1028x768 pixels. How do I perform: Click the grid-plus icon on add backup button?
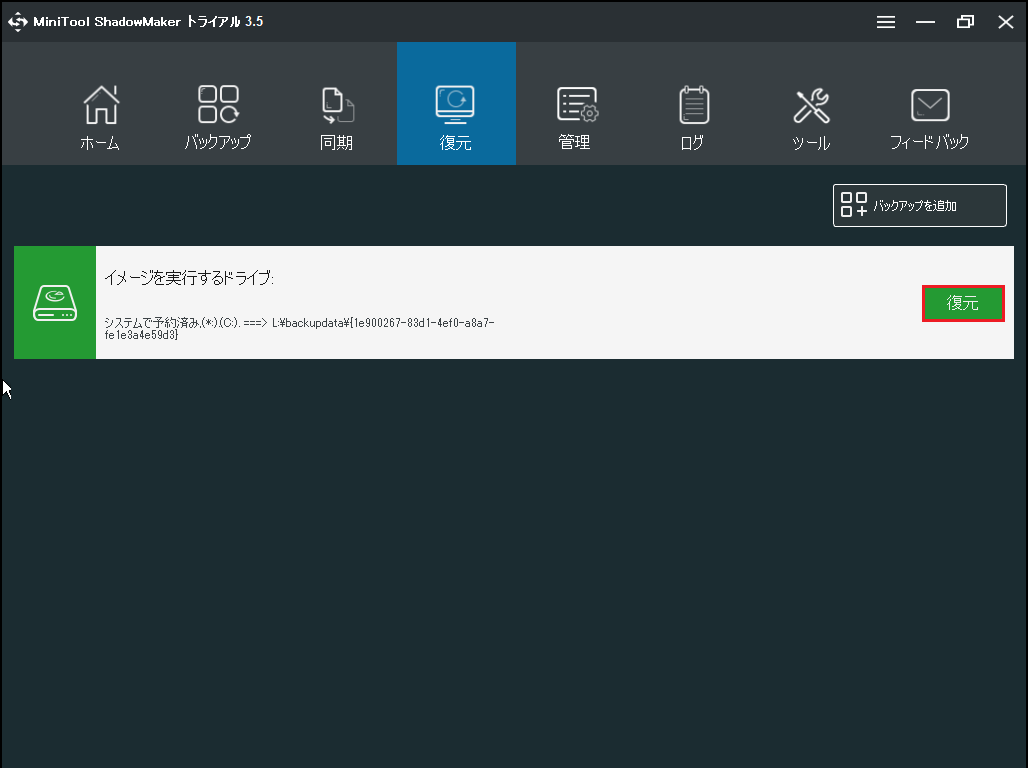pyautogui.click(x=854, y=205)
